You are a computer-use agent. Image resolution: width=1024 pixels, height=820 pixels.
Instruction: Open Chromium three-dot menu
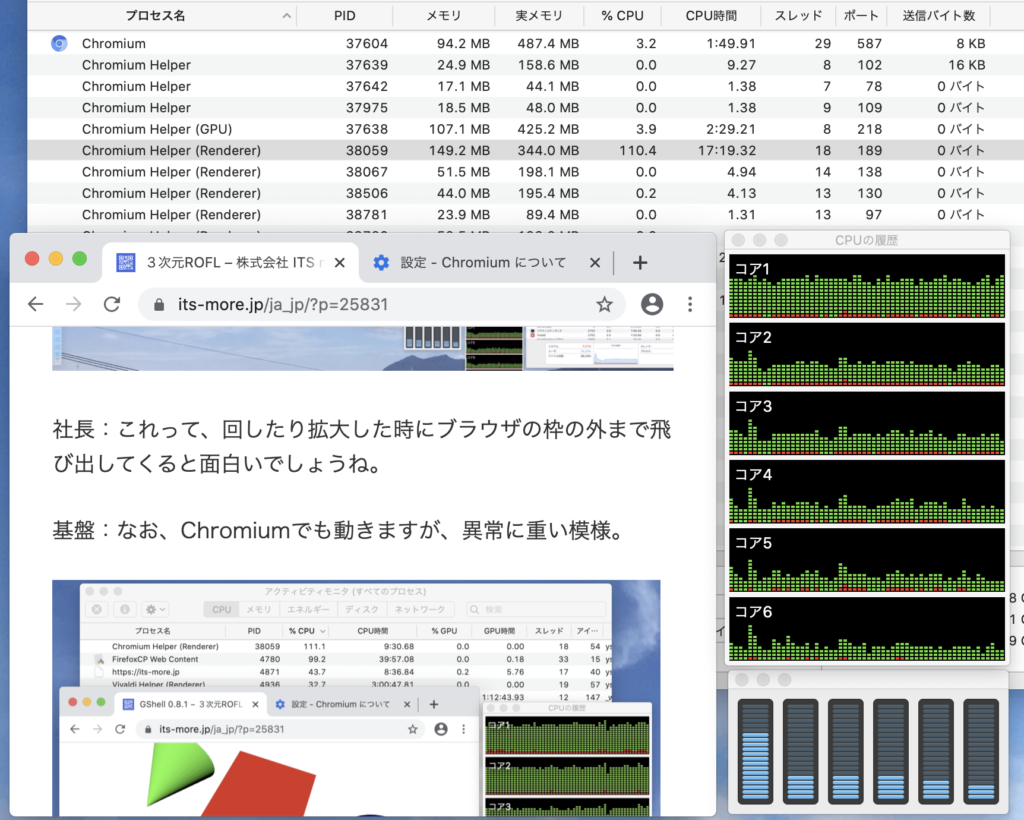[x=690, y=305]
